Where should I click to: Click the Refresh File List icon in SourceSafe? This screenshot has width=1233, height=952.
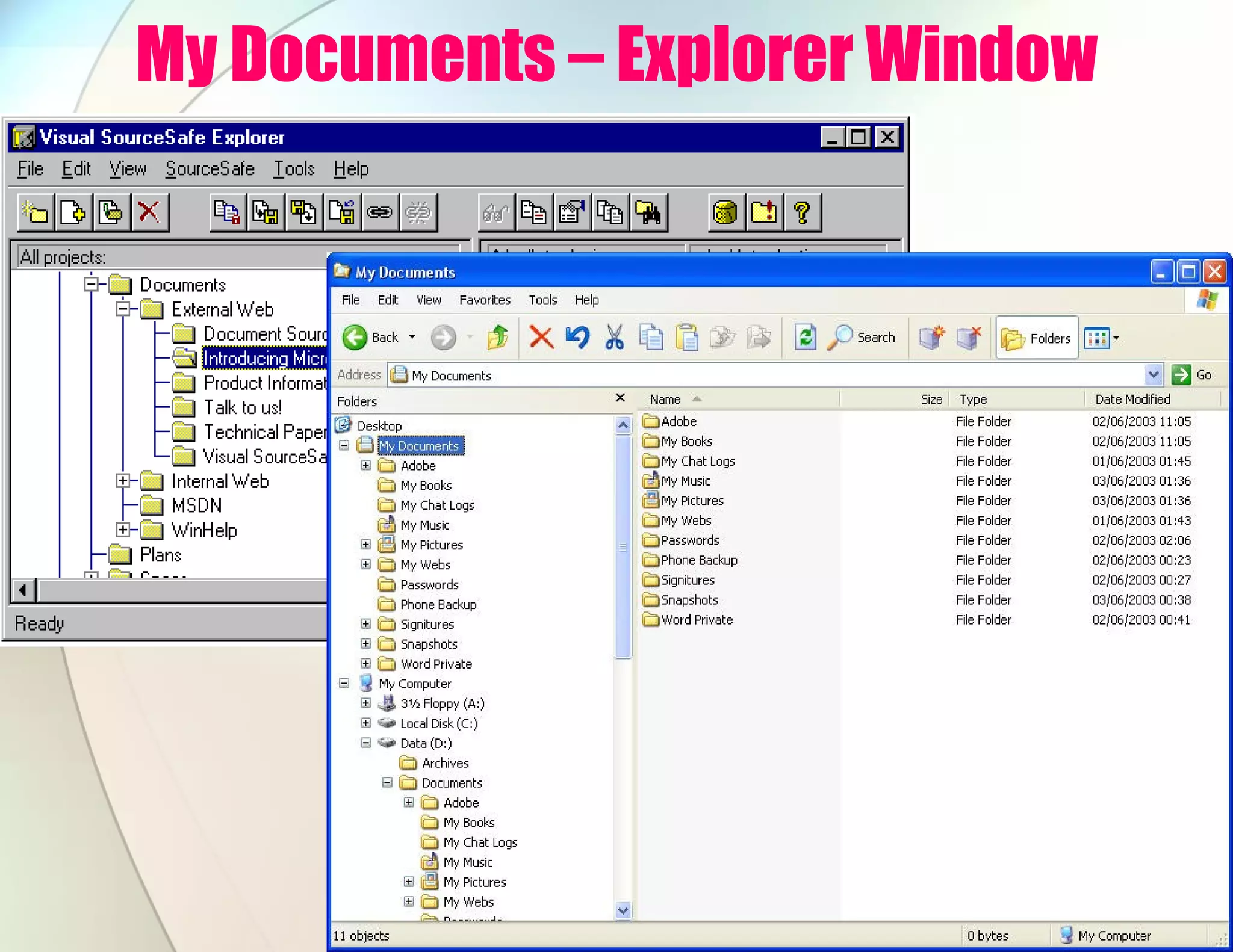pyautogui.click(x=764, y=212)
